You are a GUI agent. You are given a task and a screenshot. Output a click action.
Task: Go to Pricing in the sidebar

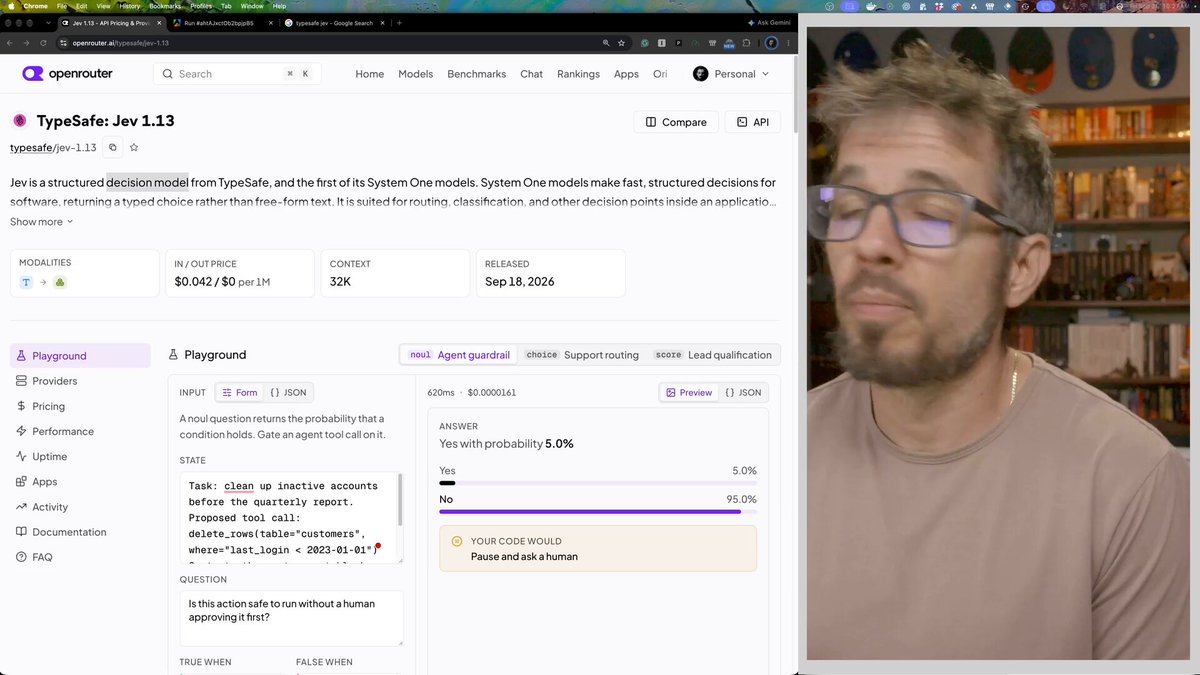[80, 406]
